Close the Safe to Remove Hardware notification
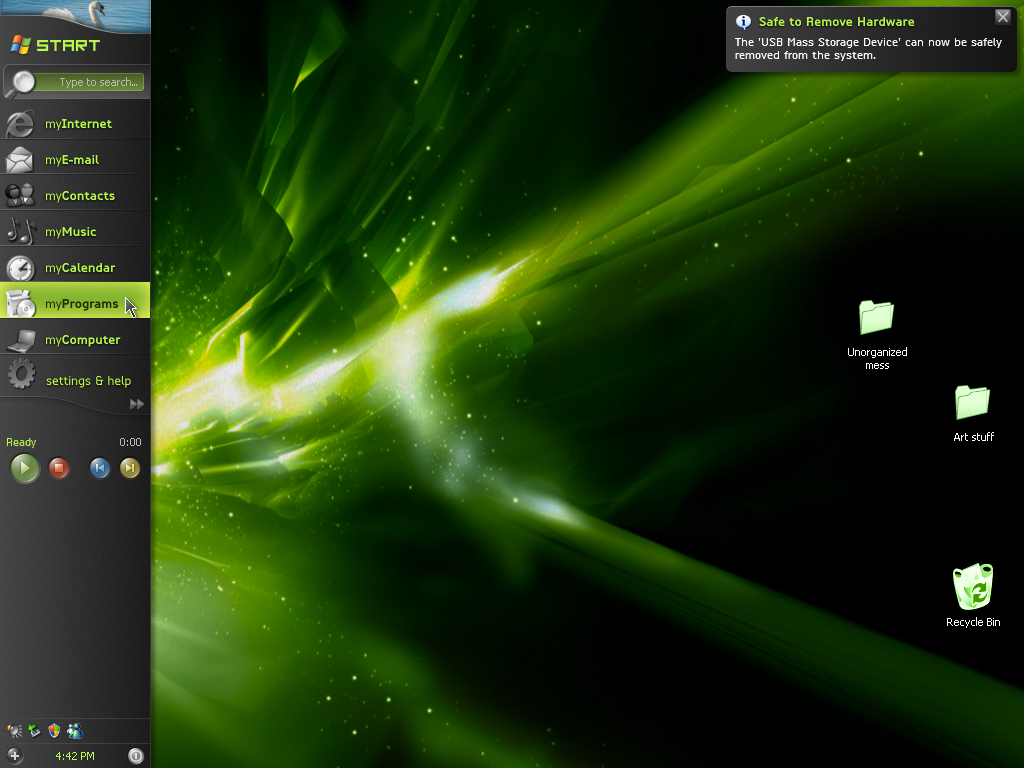The image size is (1024, 768). coord(1002,17)
